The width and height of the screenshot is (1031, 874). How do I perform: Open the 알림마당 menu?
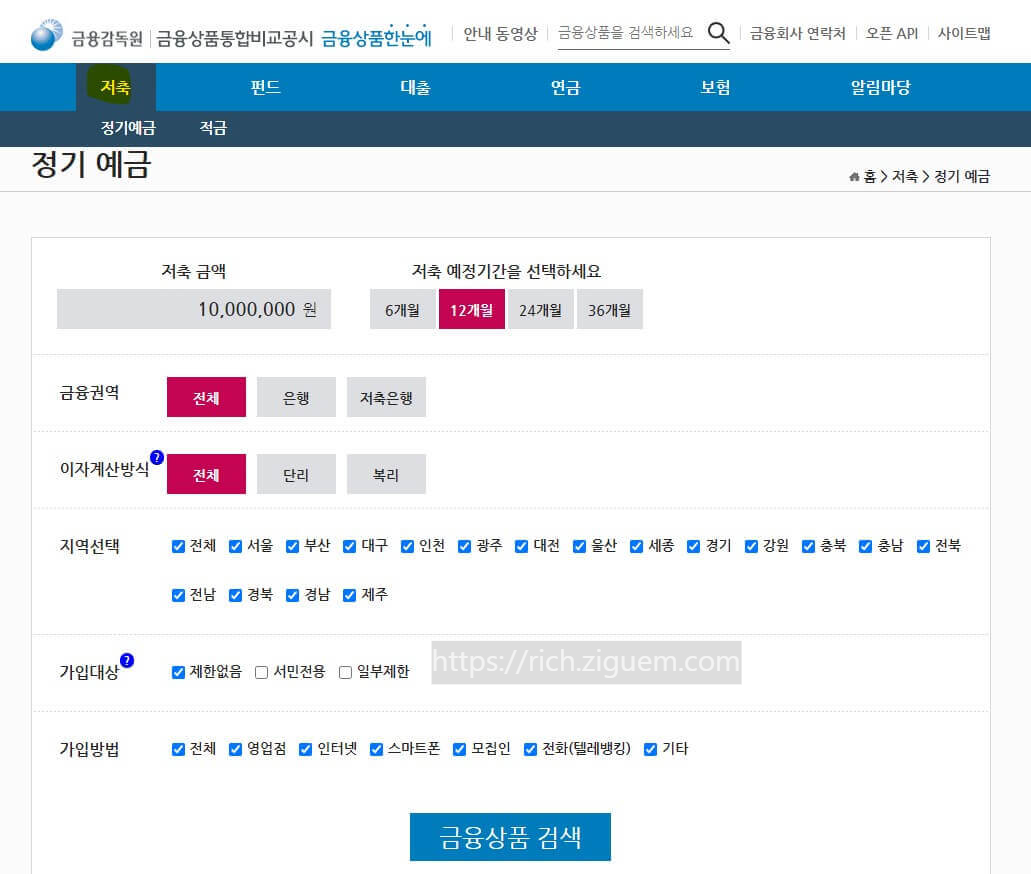879,87
